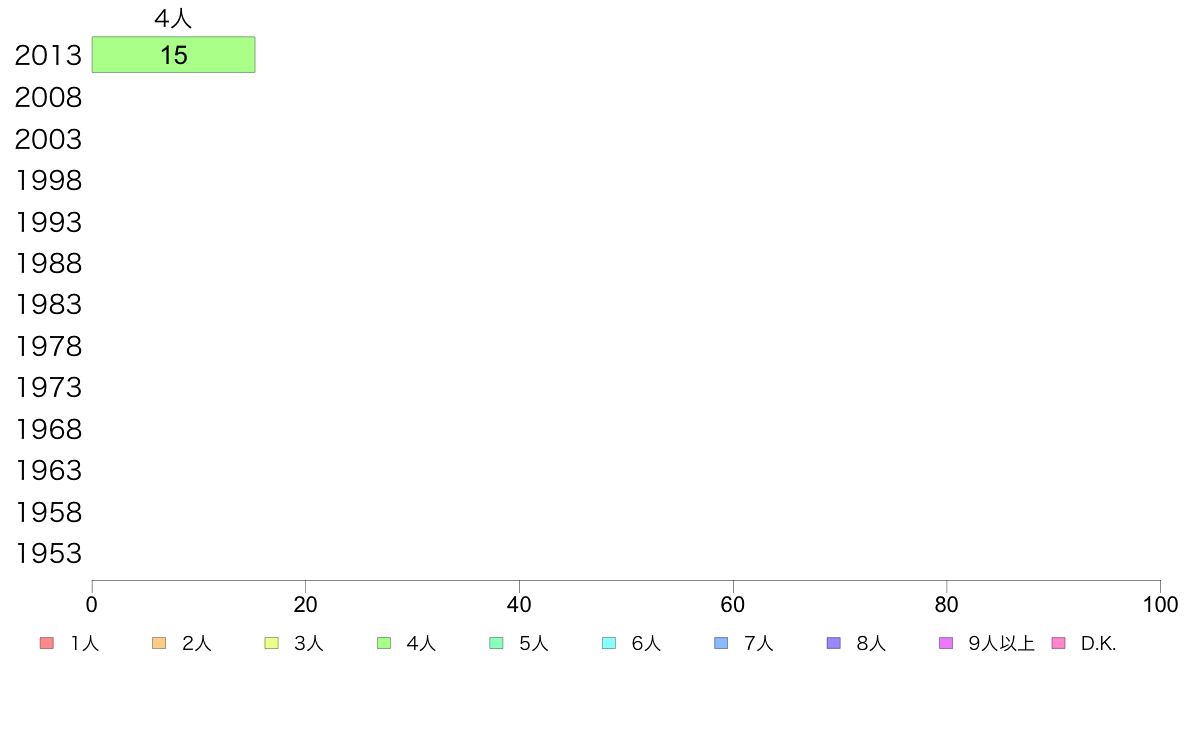Image resolution: width=1188 pixels, height=736 pixels.
Task: Toggle the green 4人 legend swatch
Action: [x=384, y=643]
